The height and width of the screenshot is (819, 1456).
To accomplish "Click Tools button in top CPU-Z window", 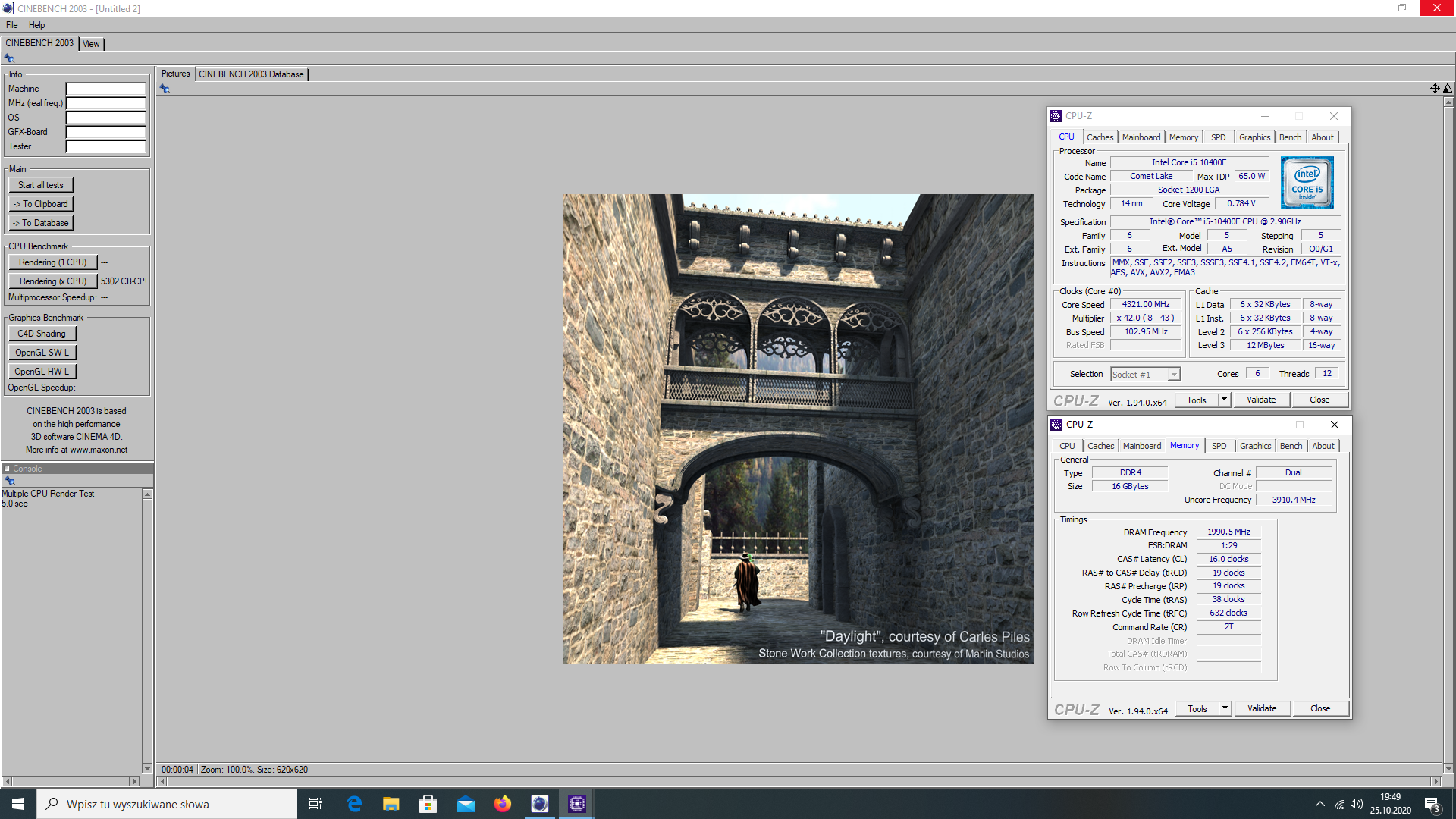I will 1197,400.
